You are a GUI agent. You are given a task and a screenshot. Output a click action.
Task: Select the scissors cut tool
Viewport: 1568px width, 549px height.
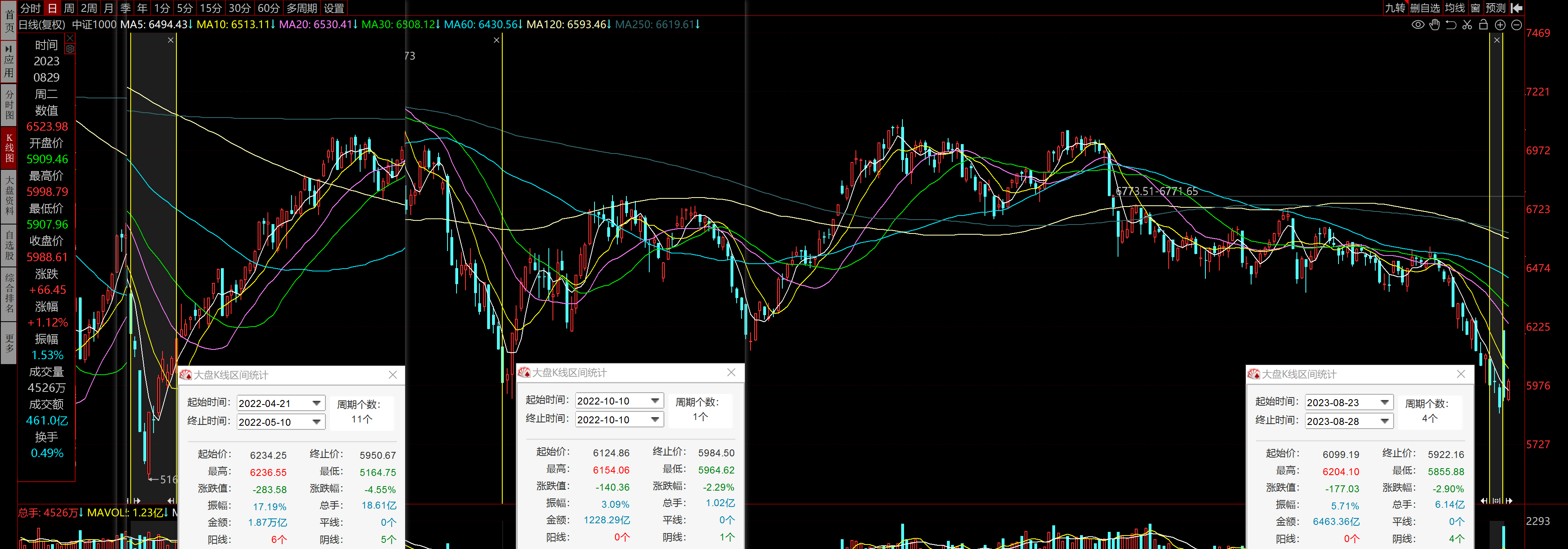tap(1467, 25)
